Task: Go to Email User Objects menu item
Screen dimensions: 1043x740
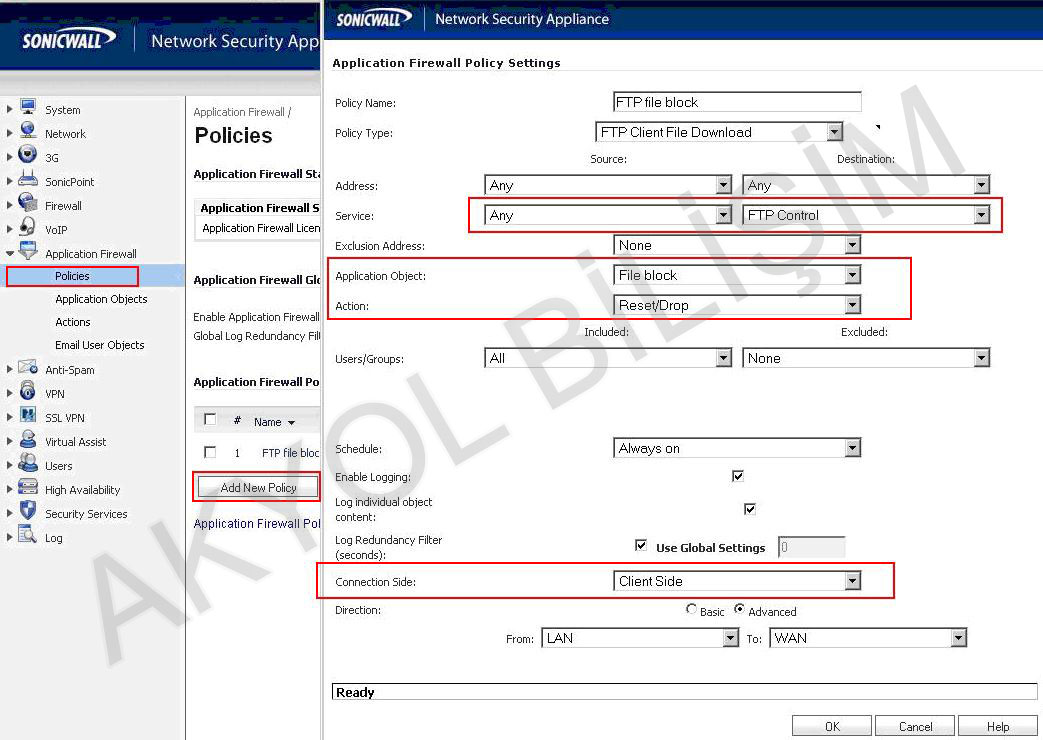Action: tap(100, 345)
